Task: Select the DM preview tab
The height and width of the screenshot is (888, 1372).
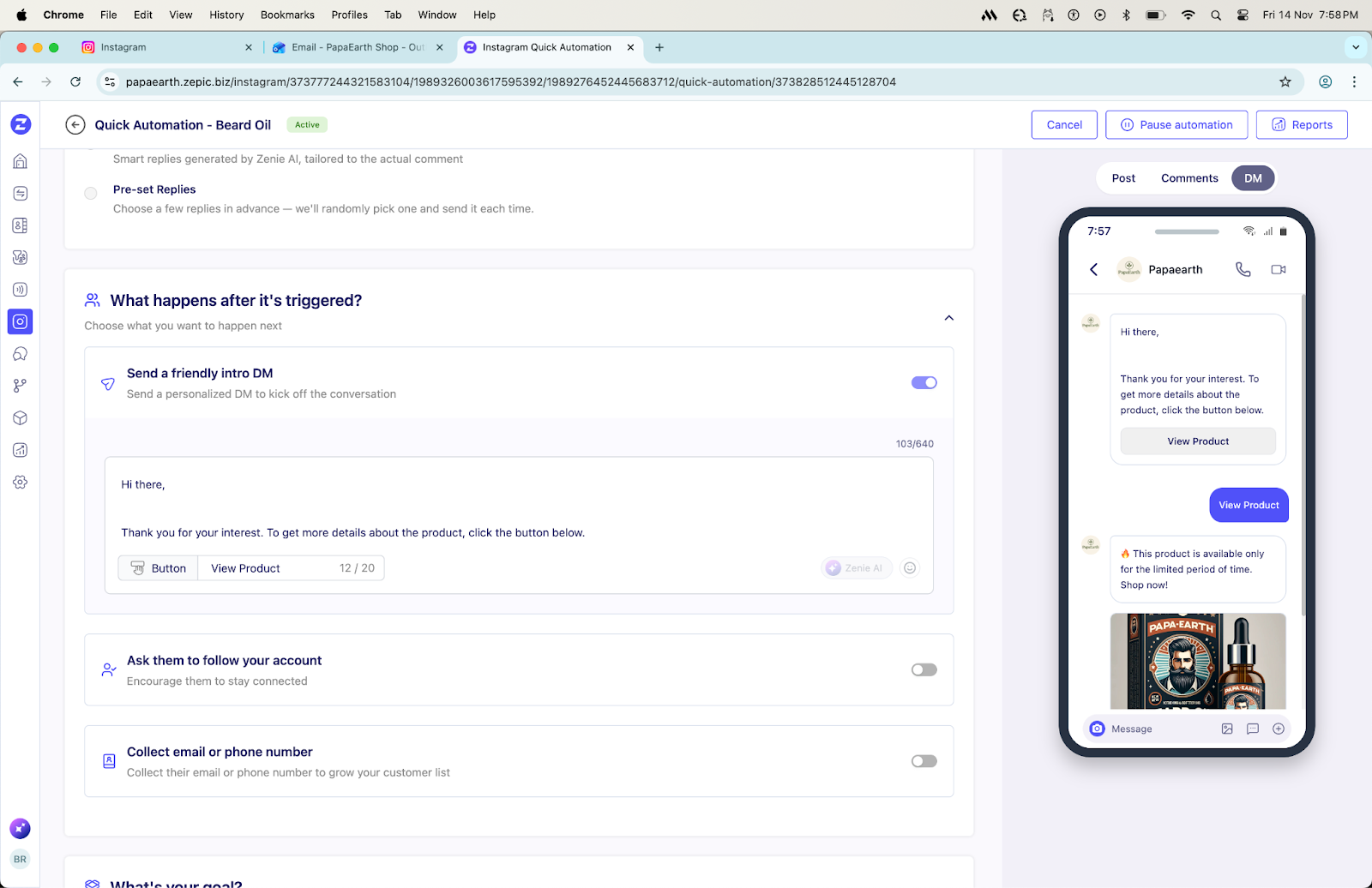Action: pyautogui.click(x=1253, y=178)
